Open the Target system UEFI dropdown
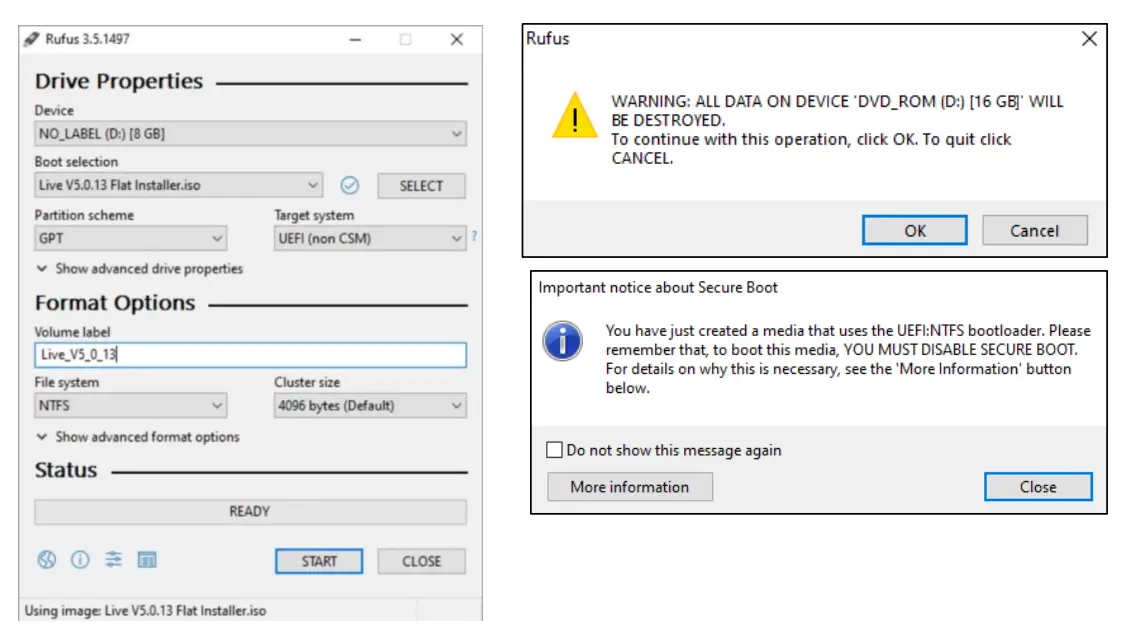The width and height of the screenshot is (1132, 636). click(370, 238)
